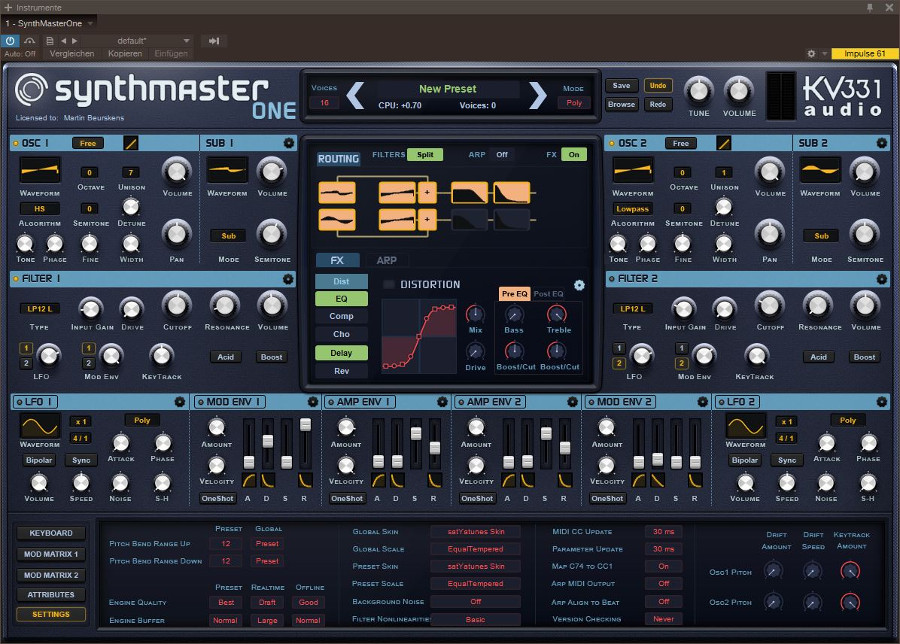Open the Filters Split routing dropdown
Image resolution: width=900 pixels, height=644 pixels.
(425, 154)
